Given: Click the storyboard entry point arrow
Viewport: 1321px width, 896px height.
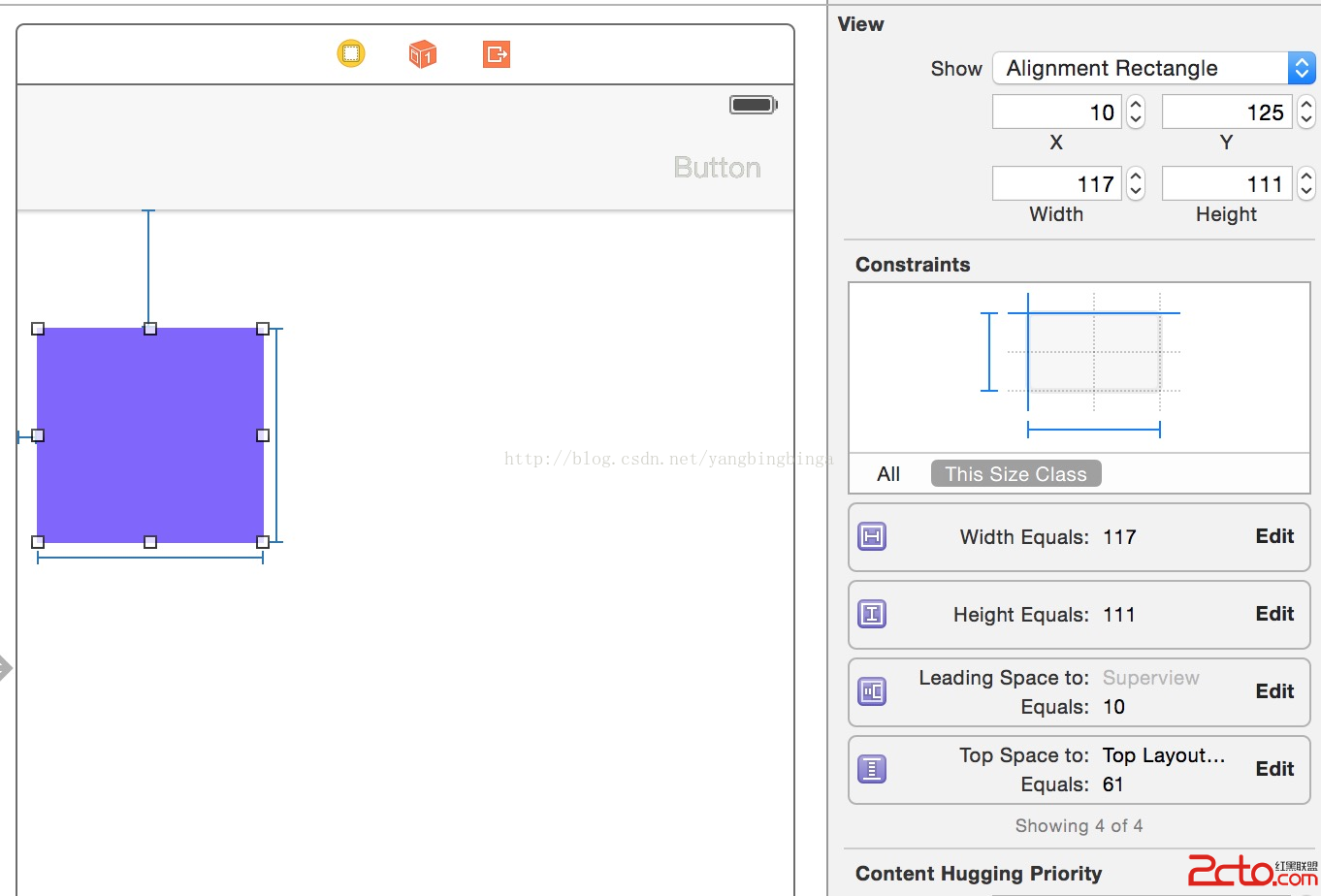Looking at the screenshot, I should pyautogui.click(x=6, y=667).
